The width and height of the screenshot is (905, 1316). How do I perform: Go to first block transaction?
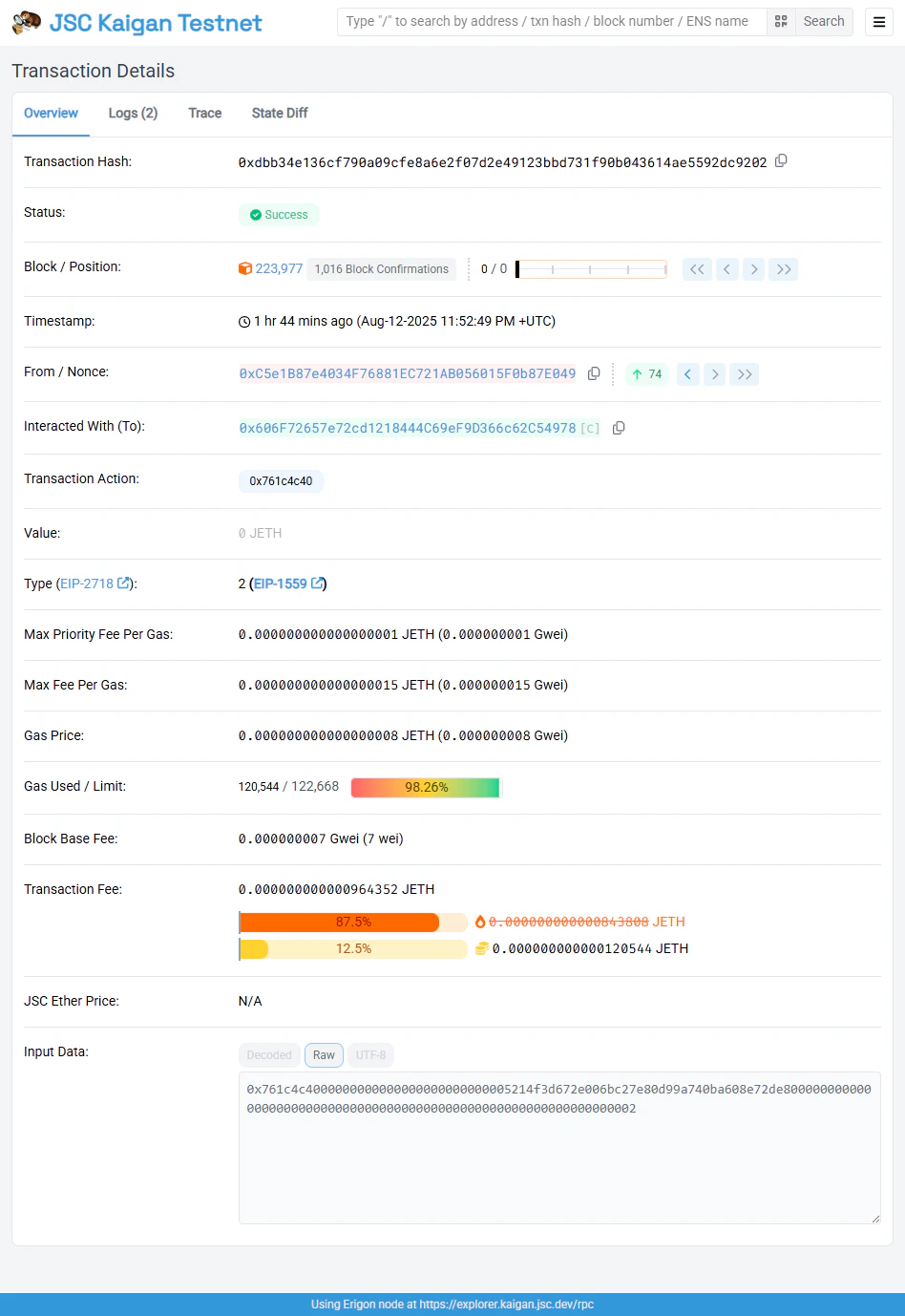pos(698,269)
